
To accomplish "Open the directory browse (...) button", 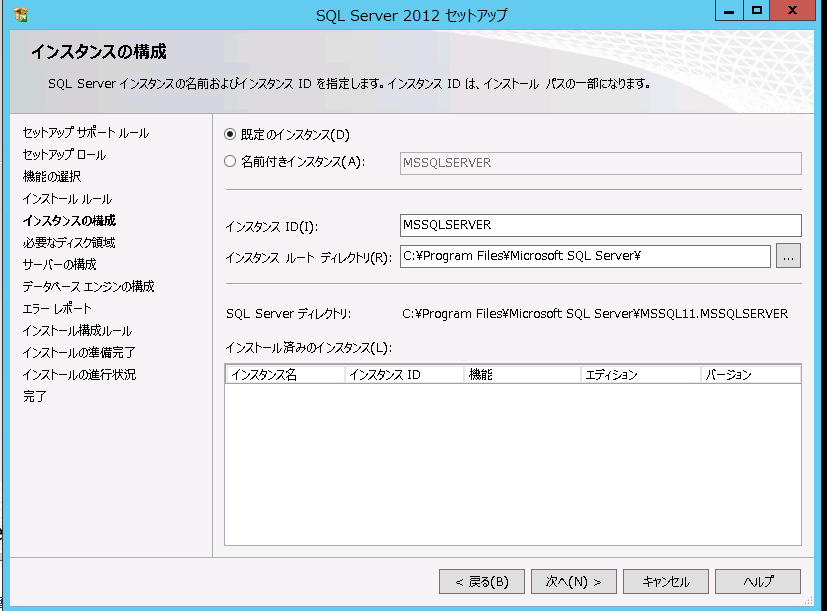I will pos(788,256).
